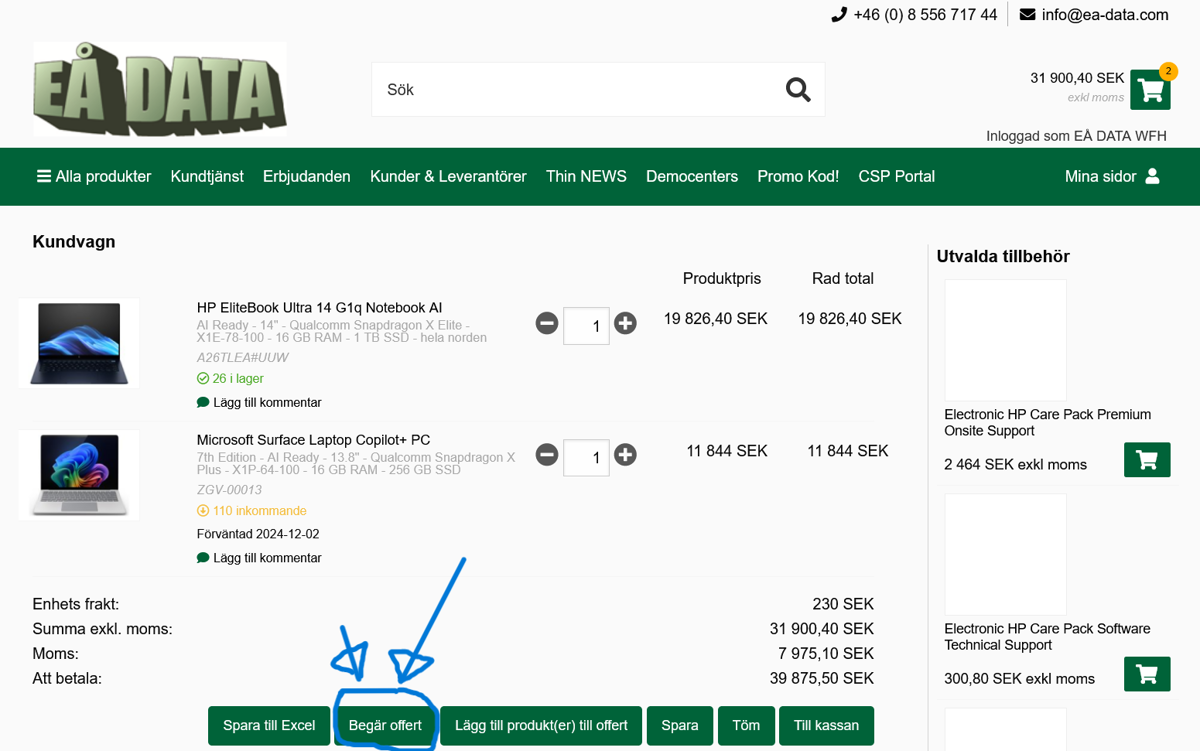The height and width of the screenshot is (751, 1200).
Task: Open the Kundtjänst menu
Action: click(207, 176)
